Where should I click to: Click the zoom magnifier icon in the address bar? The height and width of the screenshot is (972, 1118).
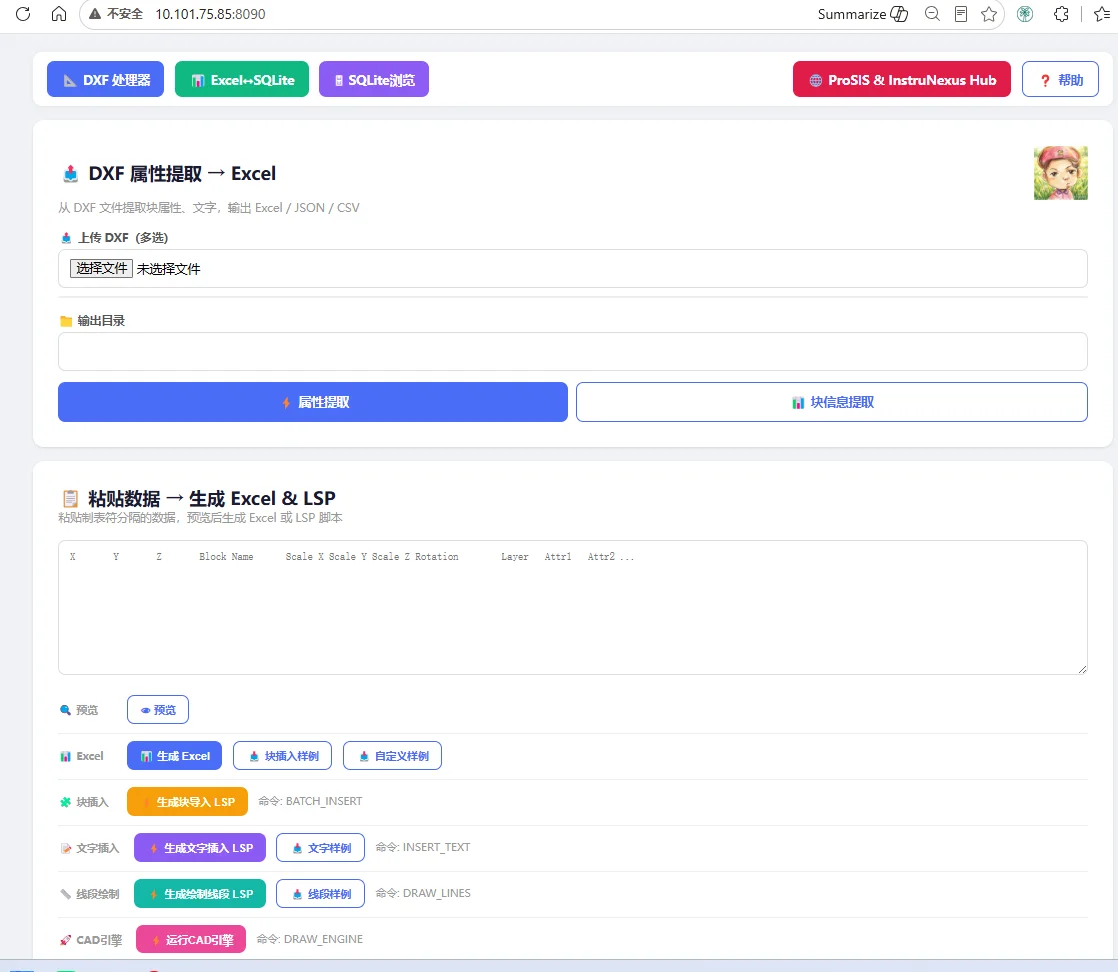pos(932,14)
